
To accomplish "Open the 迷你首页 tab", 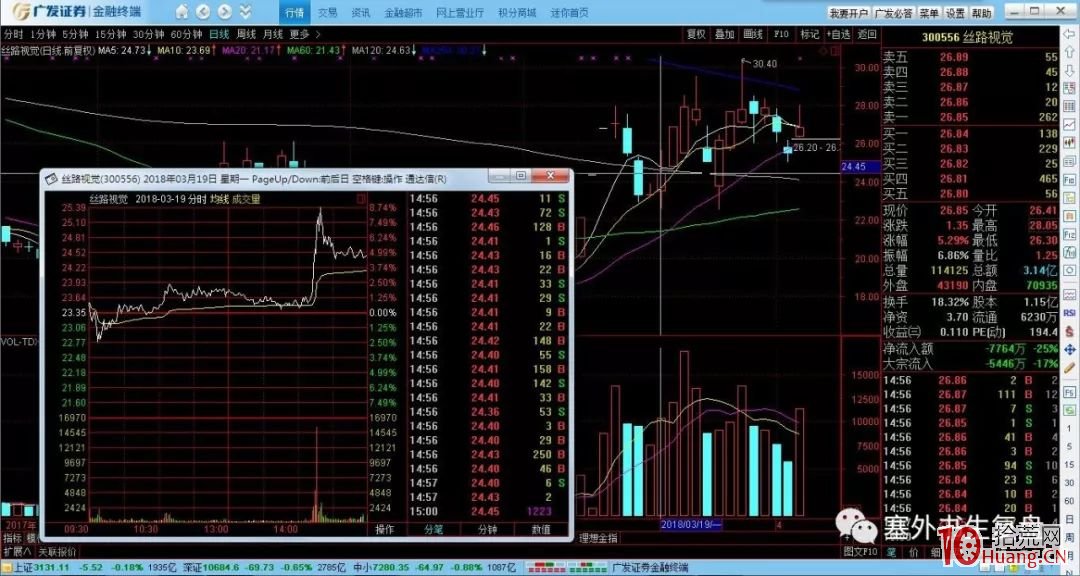I will (570, 12).
